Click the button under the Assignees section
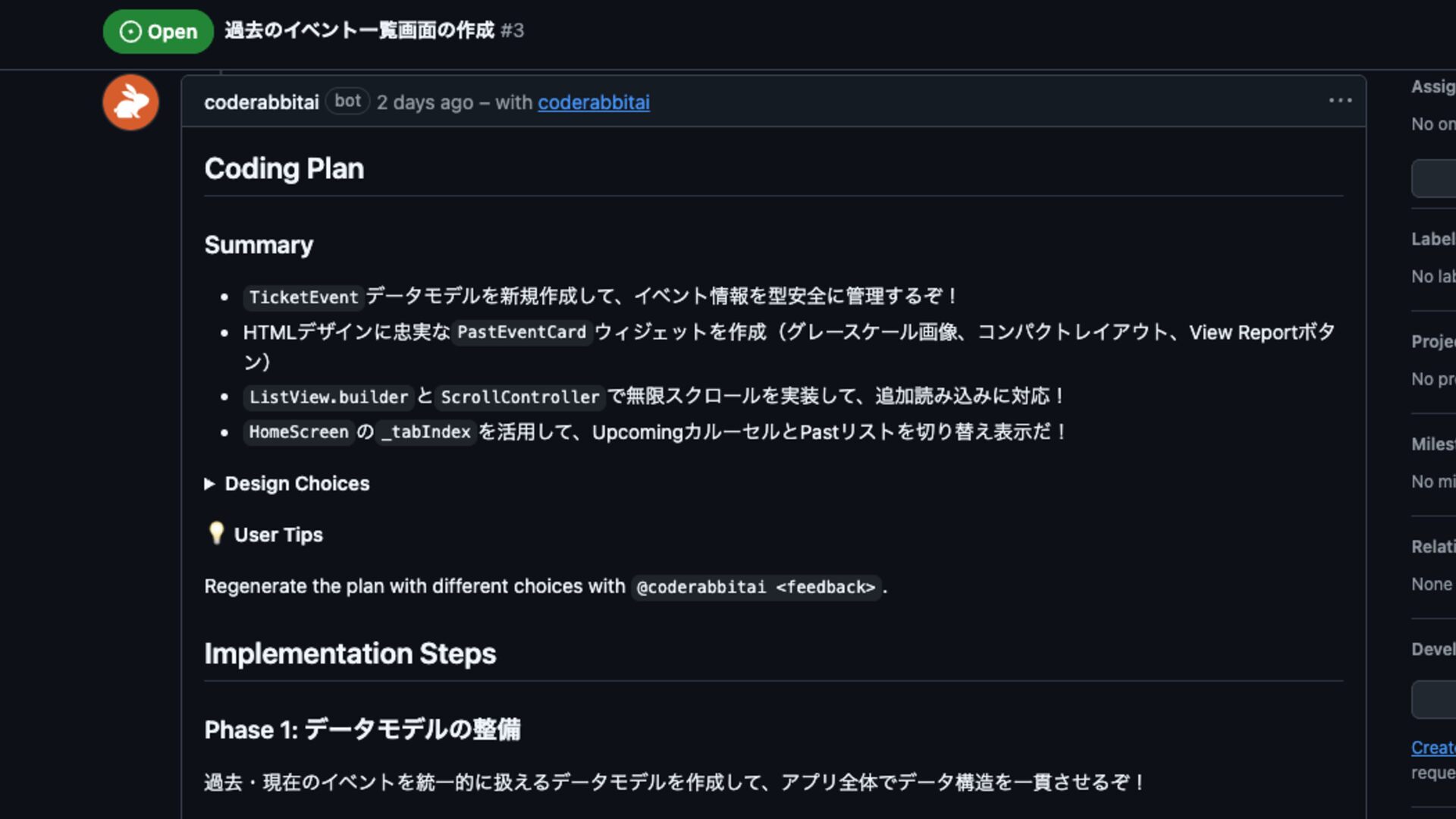Image resolution: width=1456 pixels, height=819 pixels. (1435, 178)
